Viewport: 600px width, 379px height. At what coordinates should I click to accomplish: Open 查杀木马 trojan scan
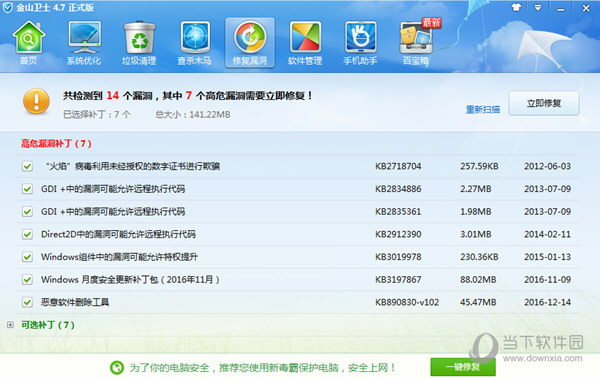click(194, 43)
